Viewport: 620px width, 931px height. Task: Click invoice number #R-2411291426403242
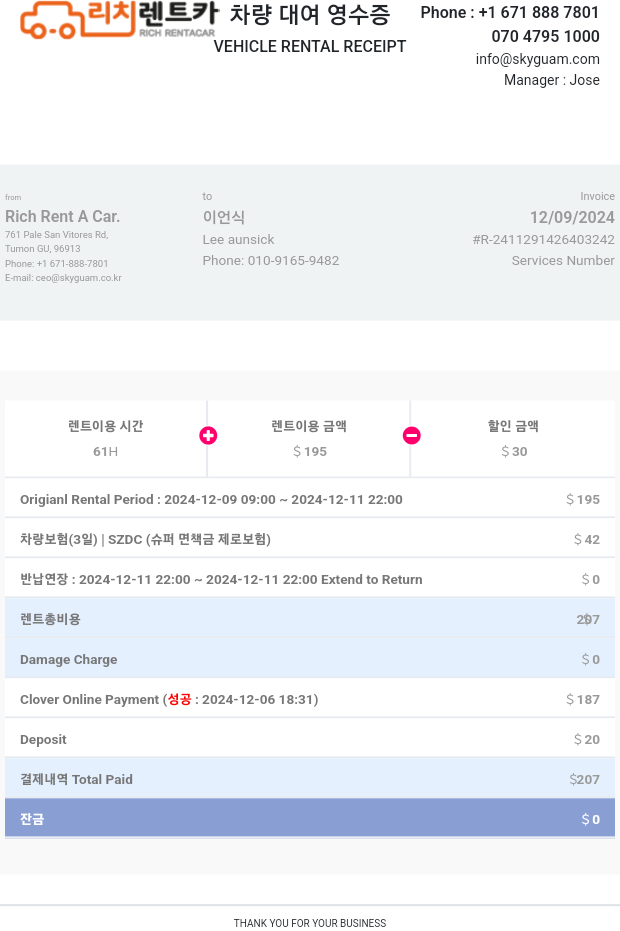coord(543,240)
